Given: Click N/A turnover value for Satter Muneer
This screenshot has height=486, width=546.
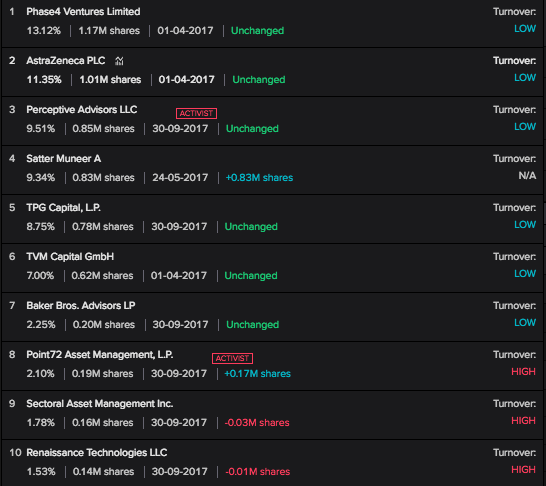Looking at the screenshot, I should [527, 175].
